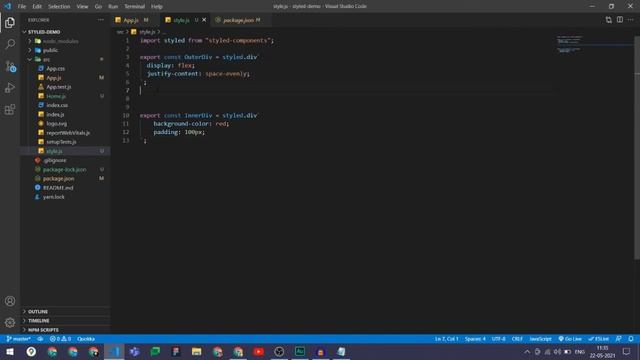
Task: Open File Explorer from the taskbar
Action: (196, 352)
